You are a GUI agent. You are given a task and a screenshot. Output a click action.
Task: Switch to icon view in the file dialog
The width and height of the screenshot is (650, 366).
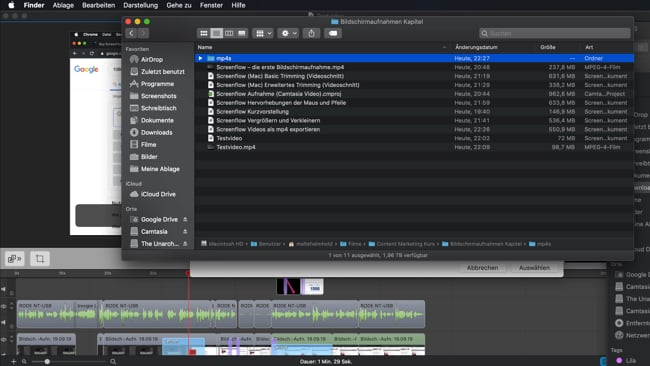[204, 33]
